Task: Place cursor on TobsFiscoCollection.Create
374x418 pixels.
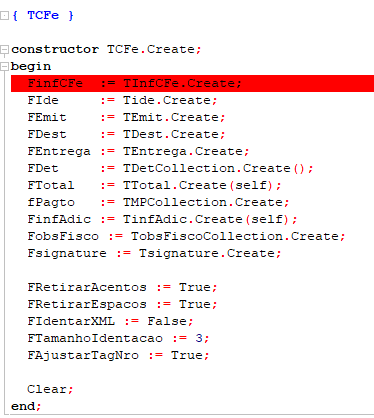Action: pos(235,236)
